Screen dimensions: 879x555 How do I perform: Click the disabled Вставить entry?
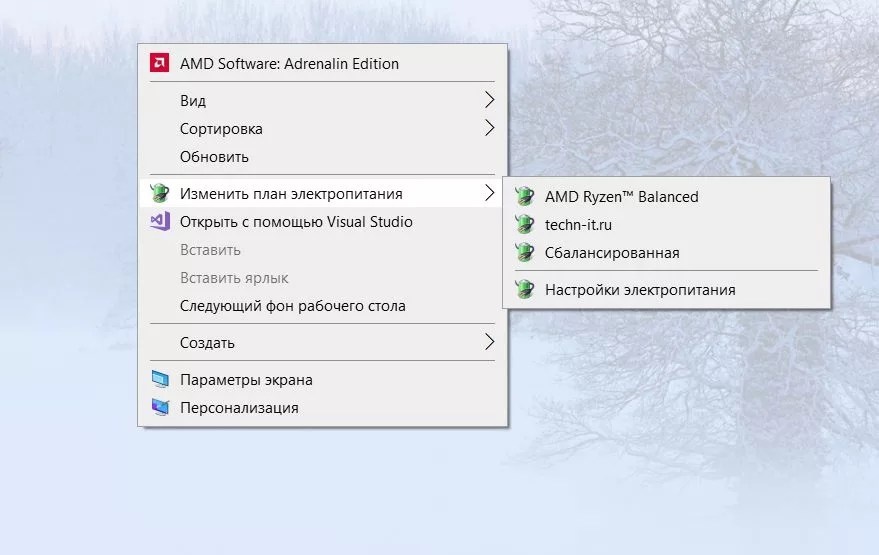[322, 249]
